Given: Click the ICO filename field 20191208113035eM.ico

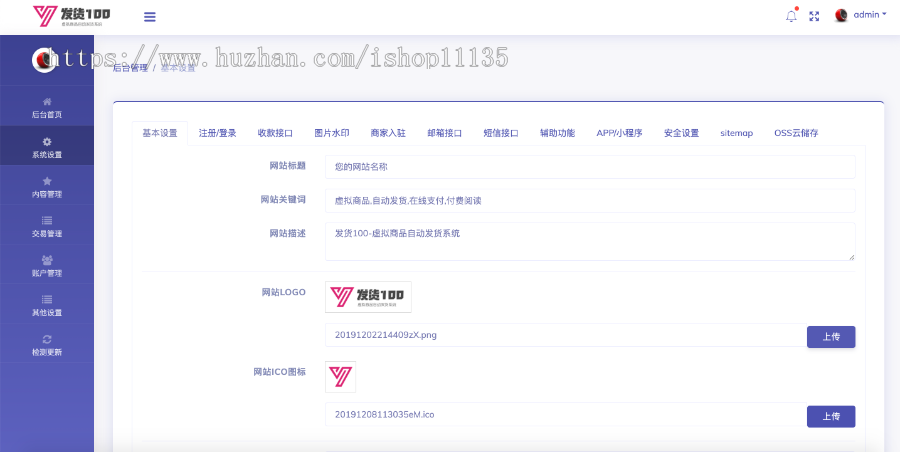Looking at the screenshot, I should [566, 414].
